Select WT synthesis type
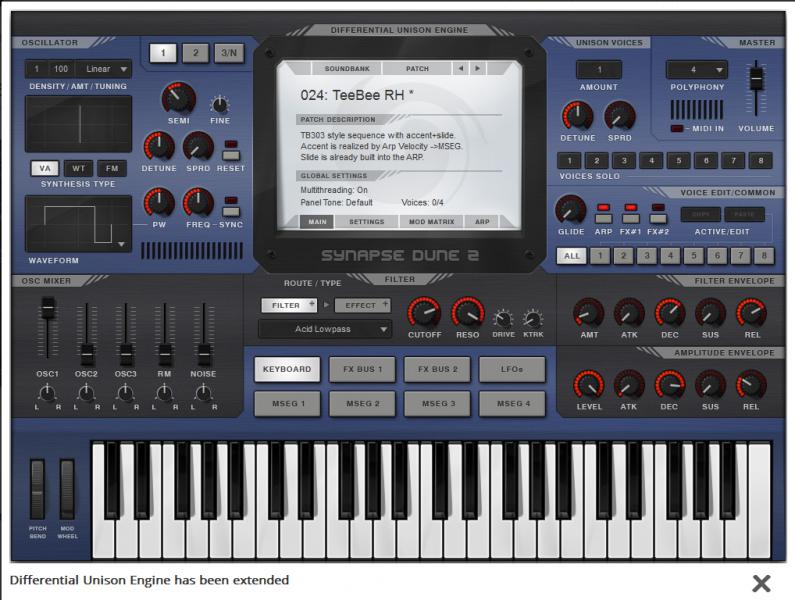795x600 pixels. [79, 168]
